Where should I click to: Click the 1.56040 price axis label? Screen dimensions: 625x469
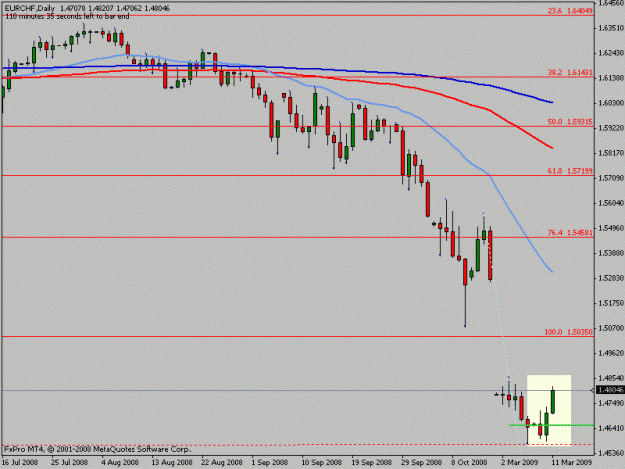[x=611, y=203]
